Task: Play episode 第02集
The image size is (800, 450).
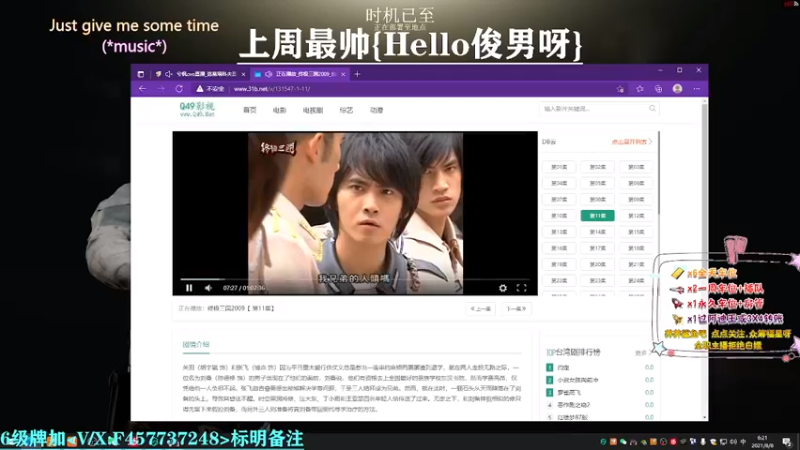Action: pyautogui.click(x=597, y=167)
